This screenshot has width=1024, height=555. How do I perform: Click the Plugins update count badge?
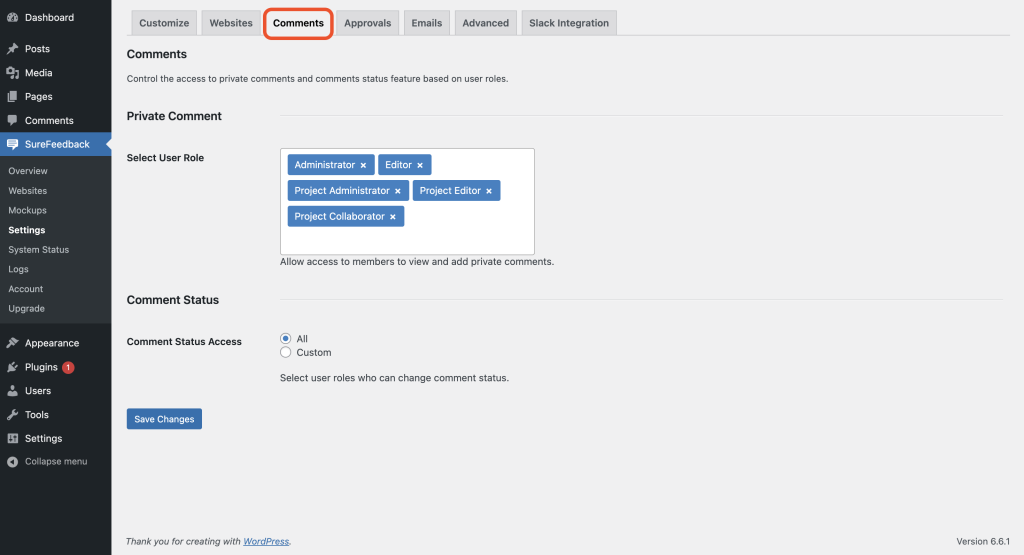(68, 367)
